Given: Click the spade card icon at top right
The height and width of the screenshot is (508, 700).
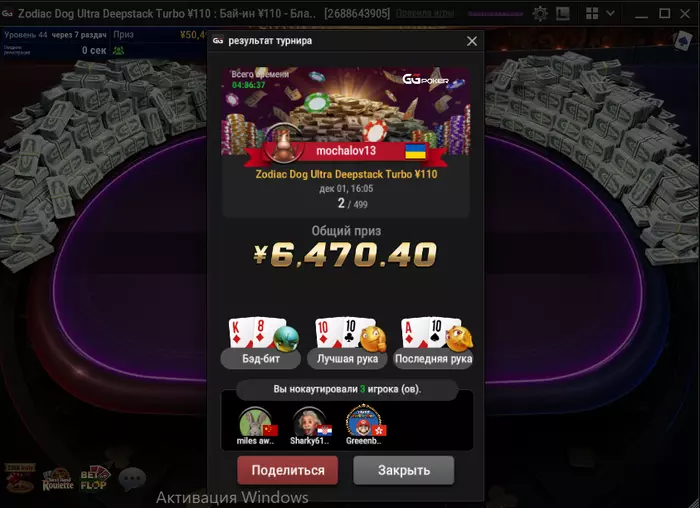Looking at the screenshot, I should pyautogui.click(x=683, y=40).
